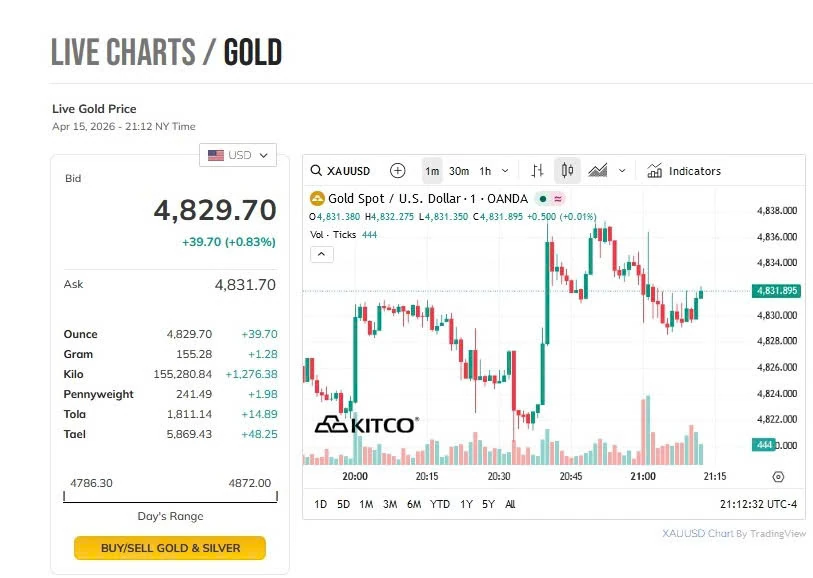Image resolution: width=813 pixels, height=578 pixels.
Task: Select the 1m interval button
Action: [x=432, y=171]
